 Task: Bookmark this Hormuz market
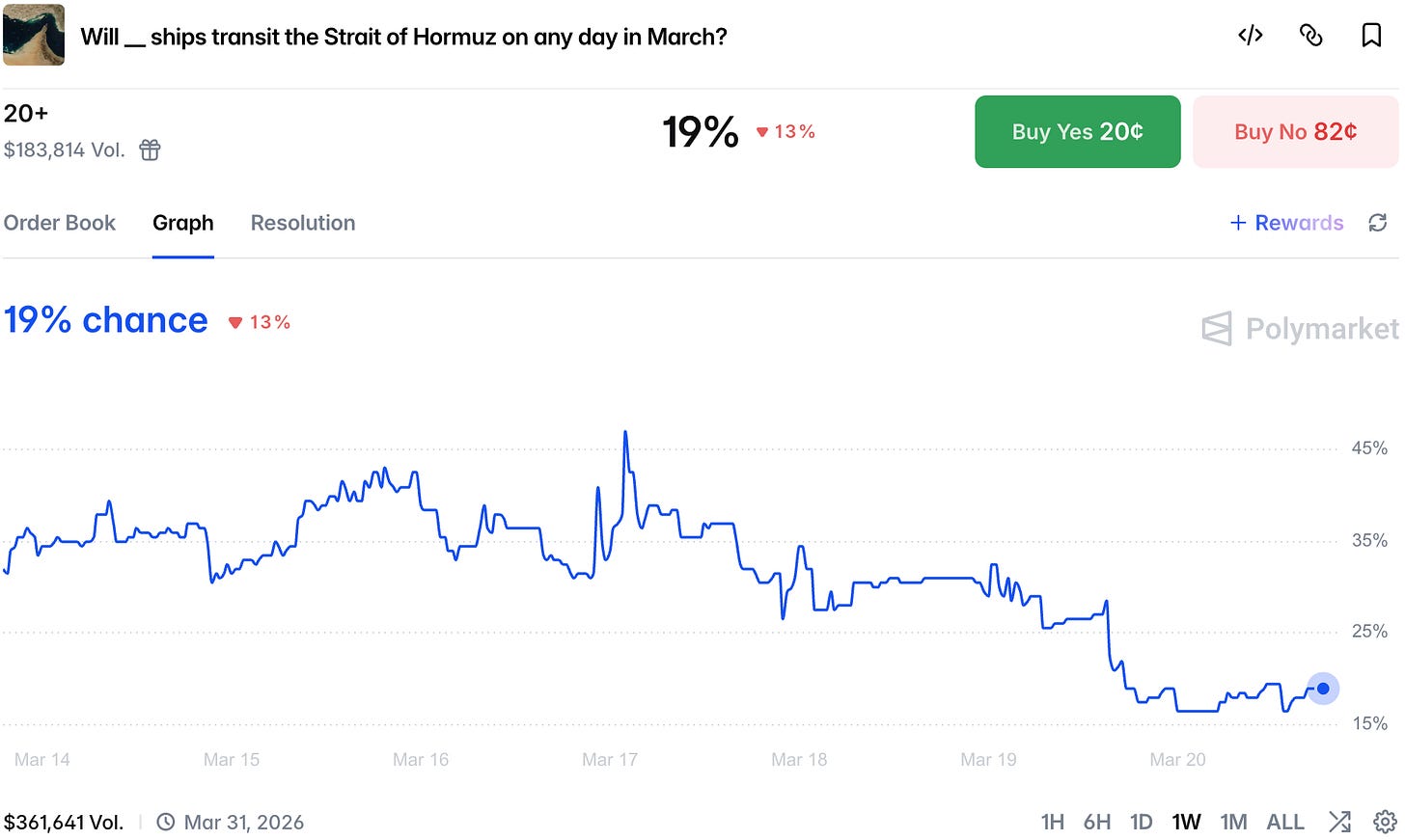(1371, 36)
